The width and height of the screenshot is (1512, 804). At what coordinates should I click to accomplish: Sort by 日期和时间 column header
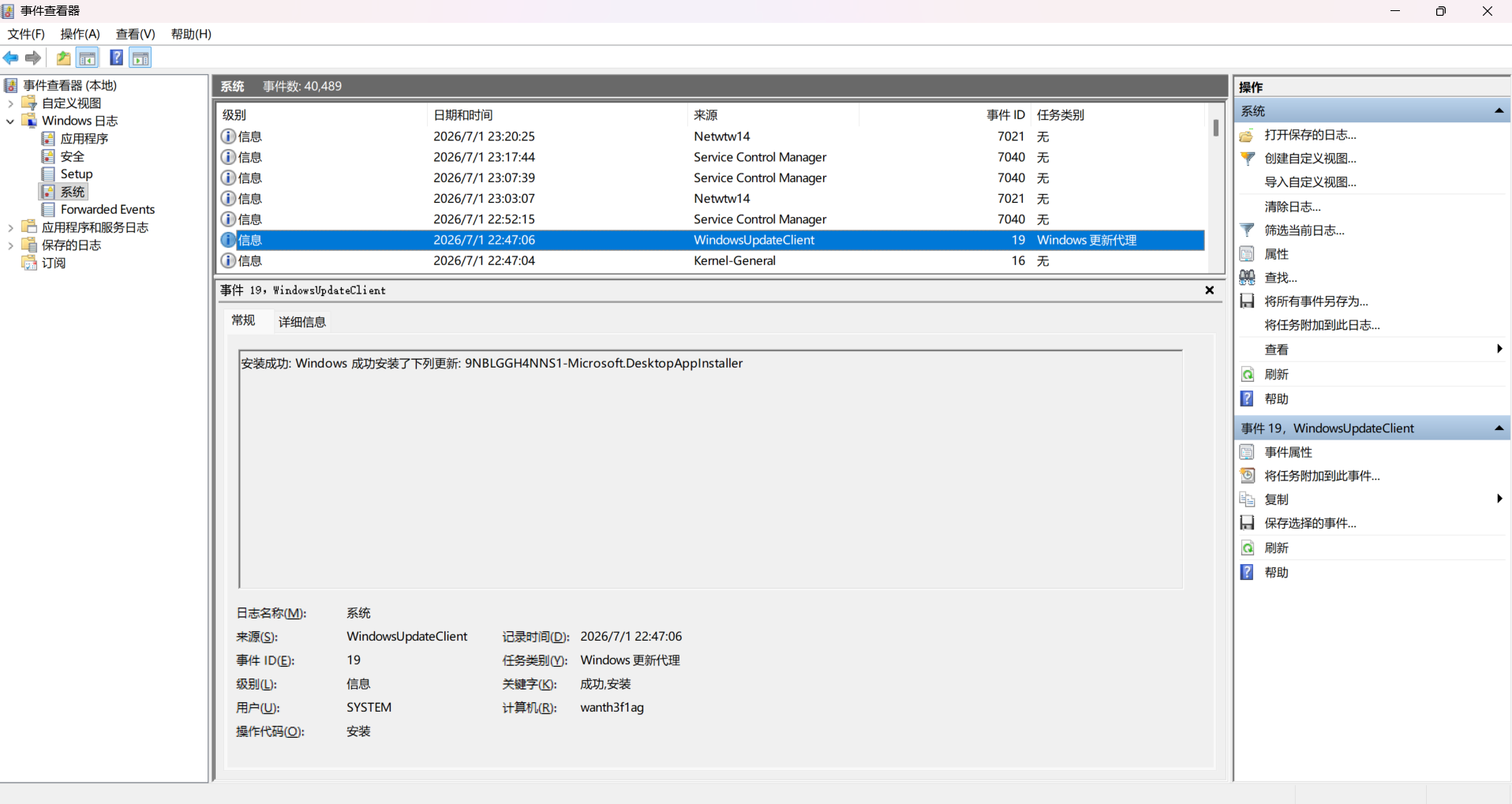(x=557, y=115)
